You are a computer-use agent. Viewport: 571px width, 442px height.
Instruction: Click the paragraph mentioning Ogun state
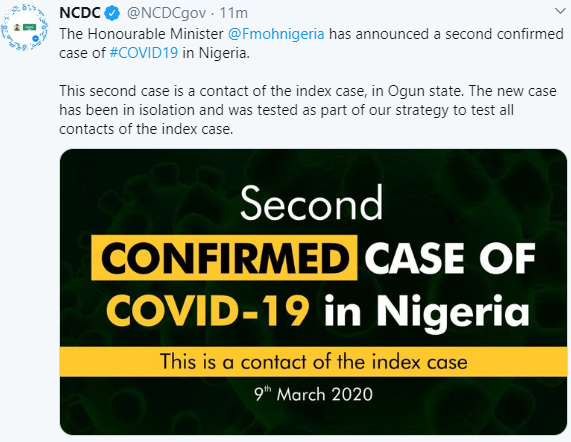coord(308,110)
